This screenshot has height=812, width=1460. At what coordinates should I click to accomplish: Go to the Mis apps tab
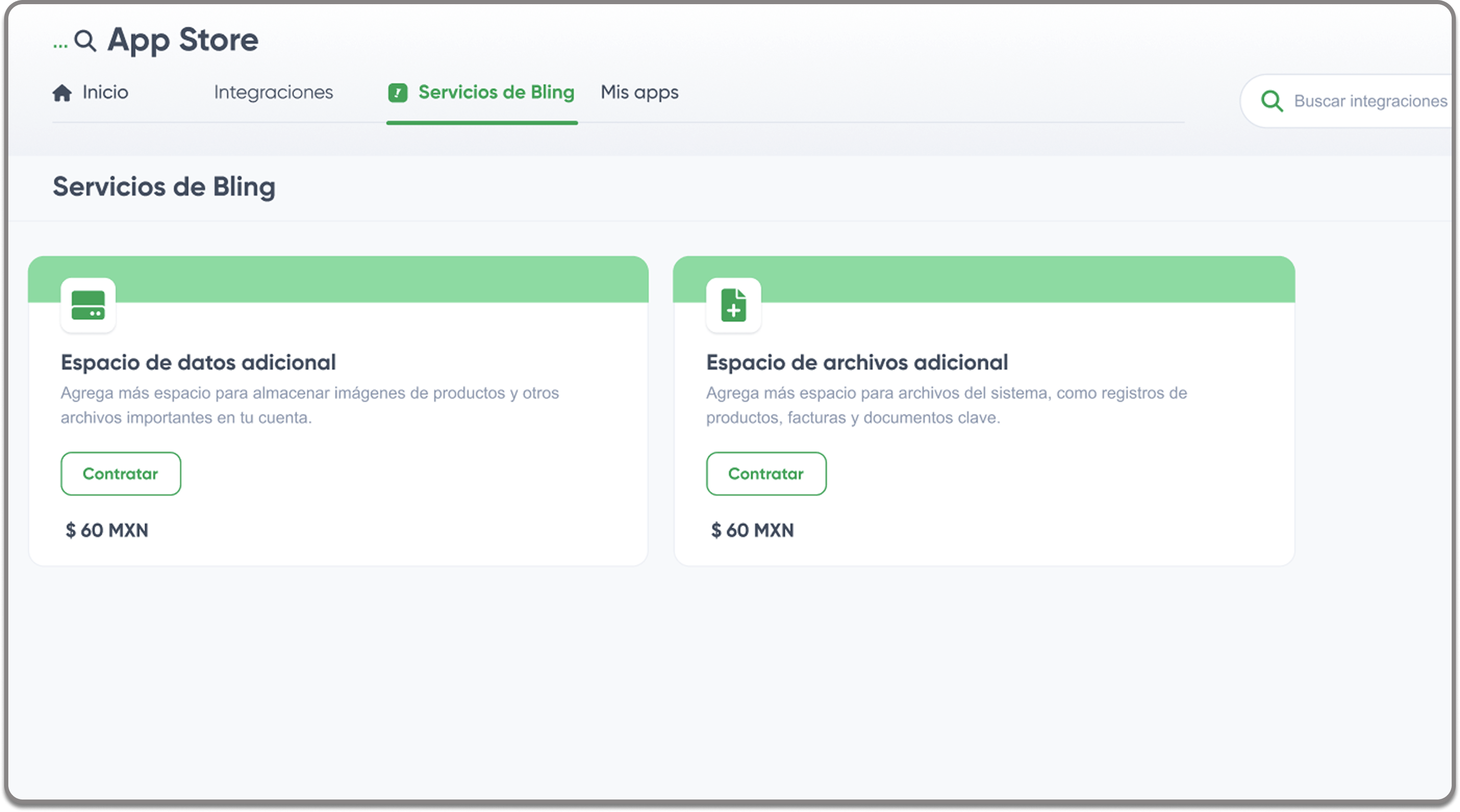(x=639, y=92)
